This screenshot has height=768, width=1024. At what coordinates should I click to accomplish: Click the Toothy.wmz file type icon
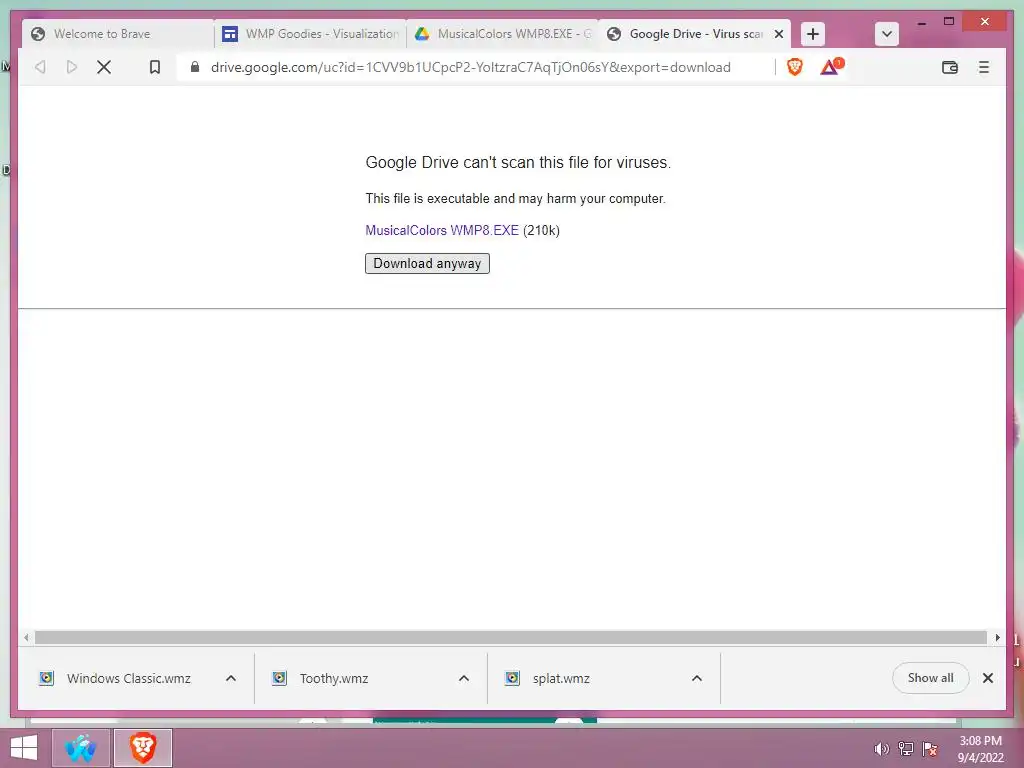[280, 678]
